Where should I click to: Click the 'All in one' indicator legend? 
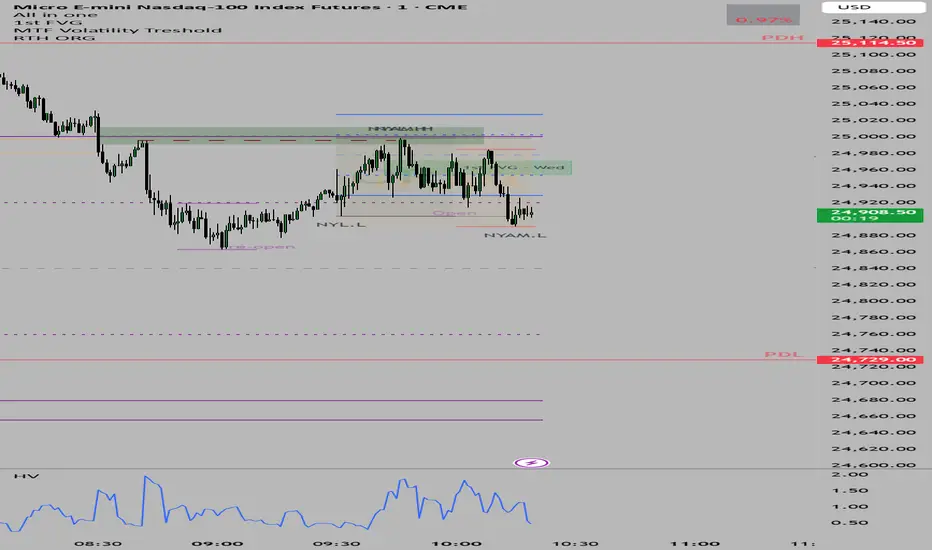point(55,15)
